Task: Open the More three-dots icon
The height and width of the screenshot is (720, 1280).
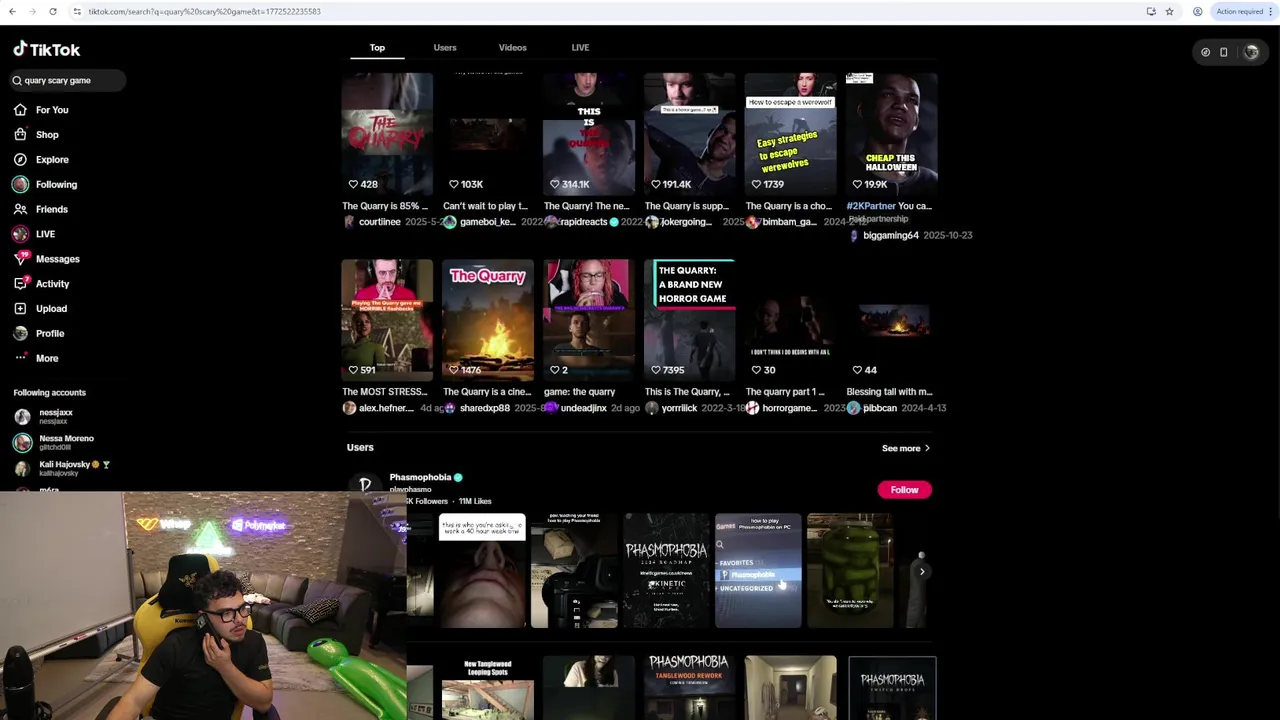Action: click(20, 358)
